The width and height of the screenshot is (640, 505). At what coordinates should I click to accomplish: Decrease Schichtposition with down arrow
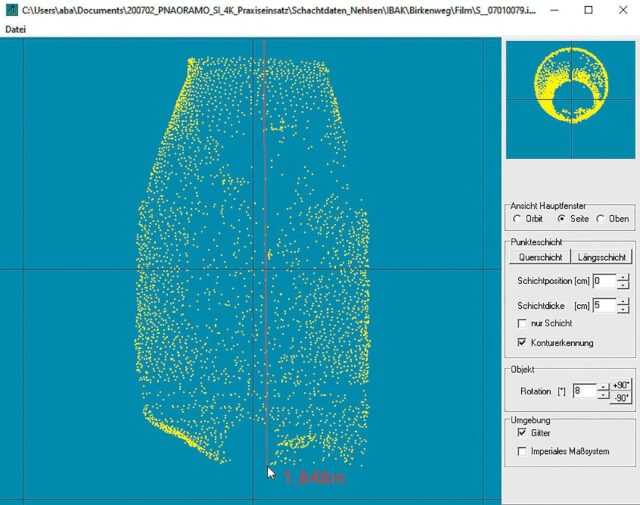click(623, 286)
